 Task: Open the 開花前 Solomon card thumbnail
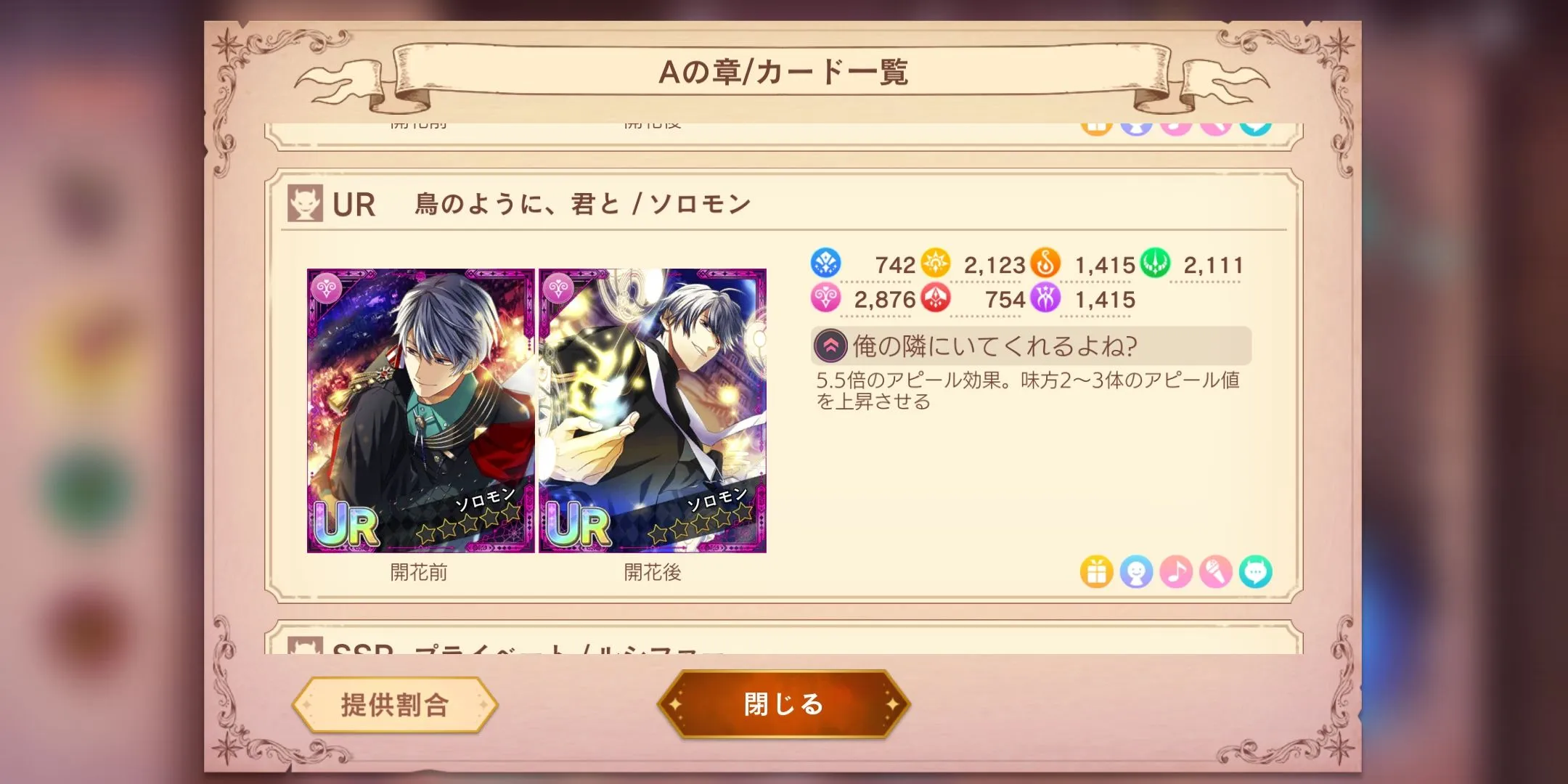tap(420, 411)
